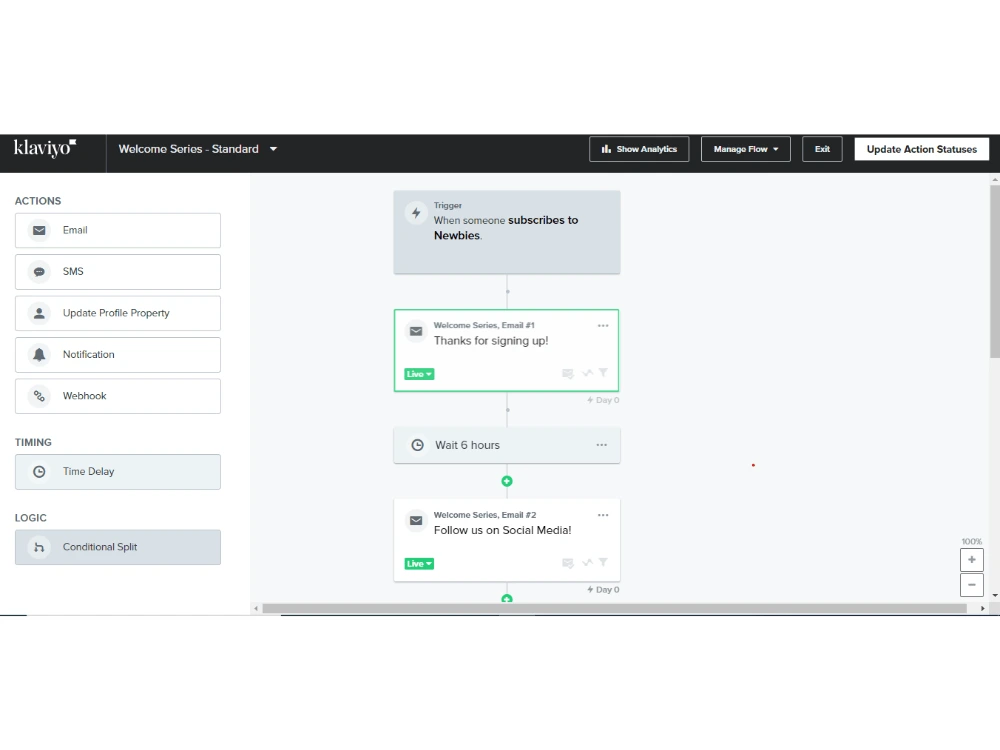Select the Email action in the sidebar
Image resolution: width=1000 pixels, height=750 pixels.
(x=117, y=230)
